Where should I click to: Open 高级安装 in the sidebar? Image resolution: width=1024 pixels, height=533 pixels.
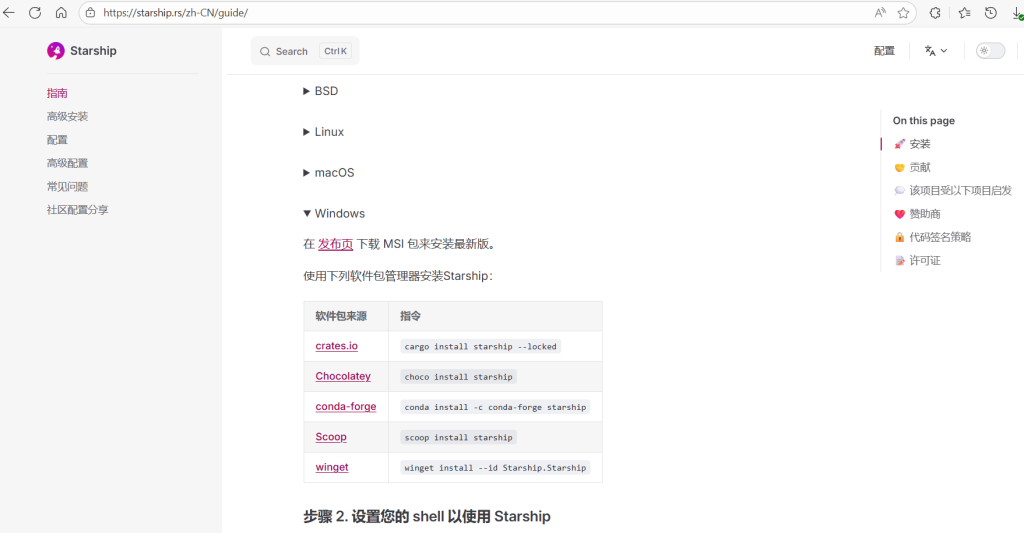(x=67, y=116)
